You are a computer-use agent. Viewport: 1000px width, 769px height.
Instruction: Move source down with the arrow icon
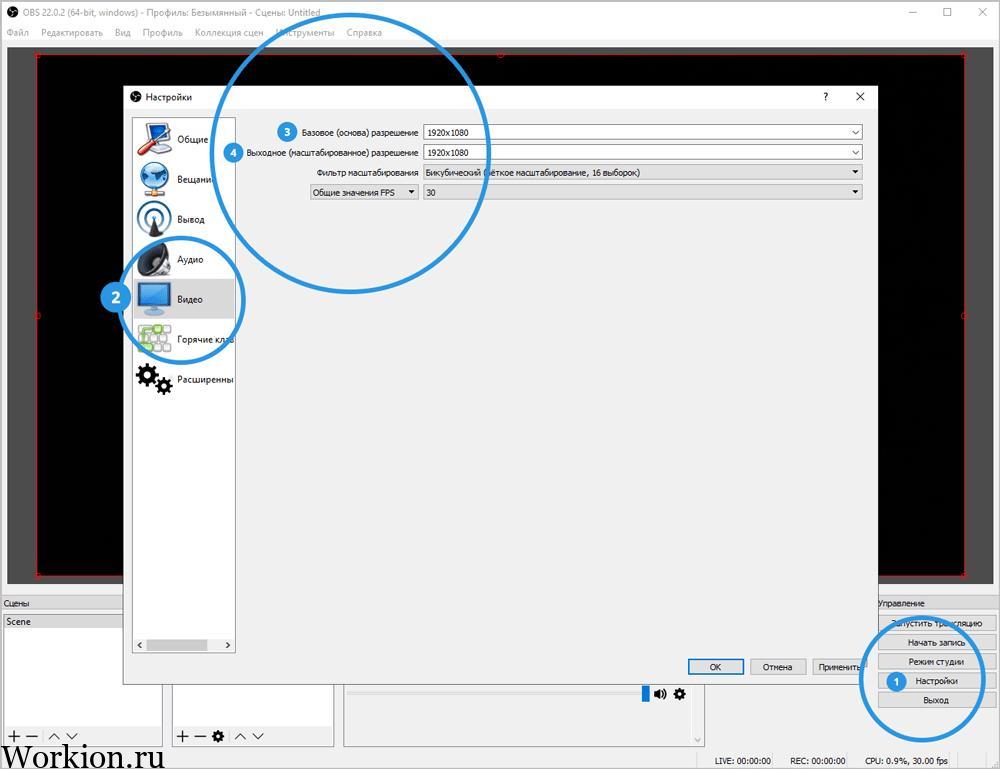[258, 736]
